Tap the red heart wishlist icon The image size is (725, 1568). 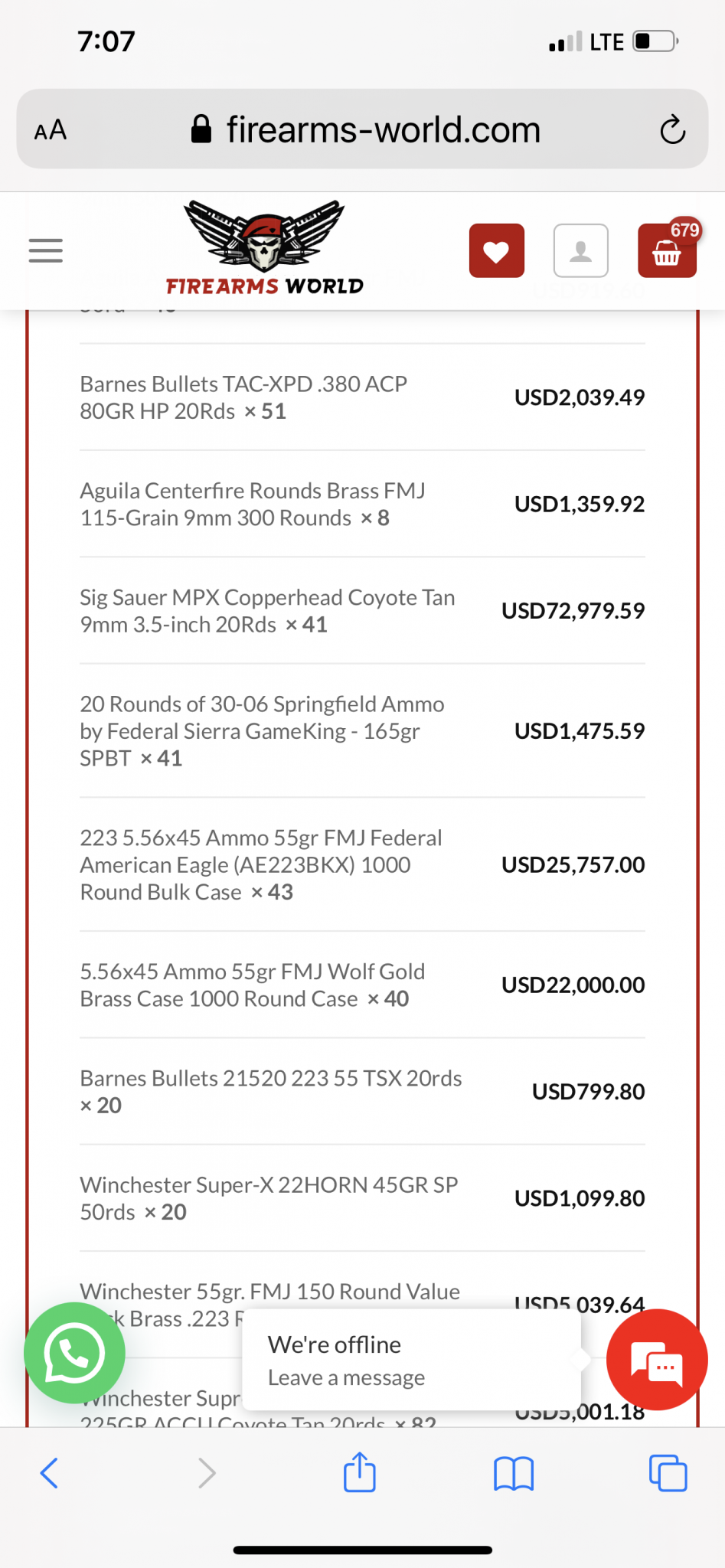496,250
